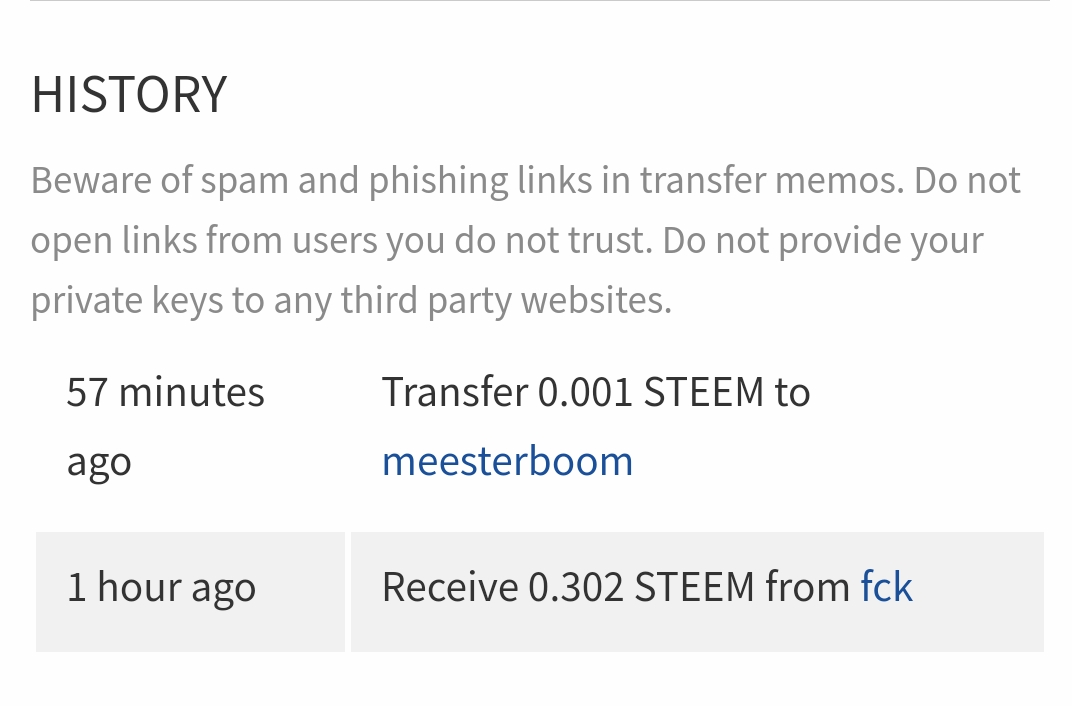Click the word 'Transfer' in first row
Screen dimensions: 1072x706
pyautogui.click(x=454, y=392)
